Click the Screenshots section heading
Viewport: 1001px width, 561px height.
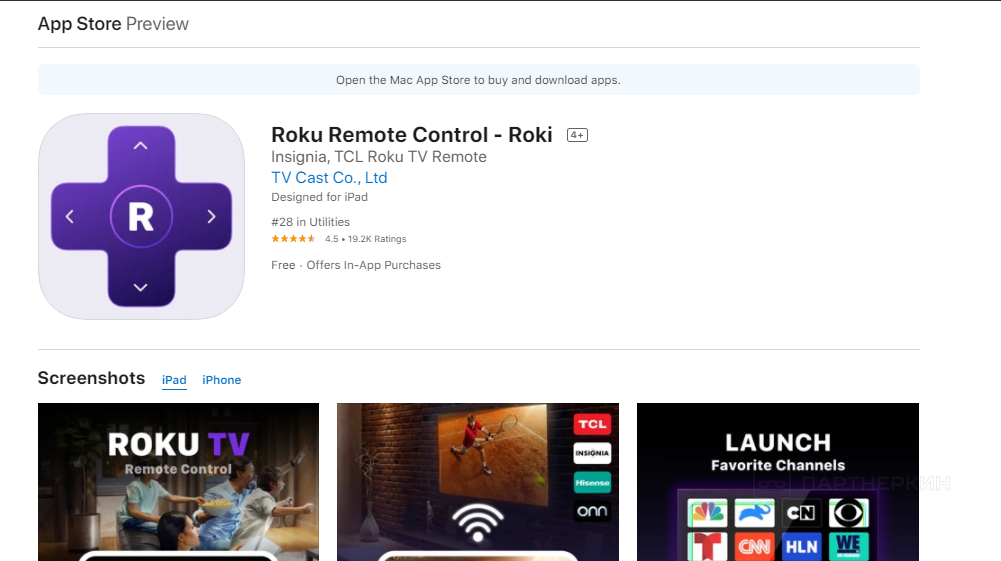(x=91, y=378)
